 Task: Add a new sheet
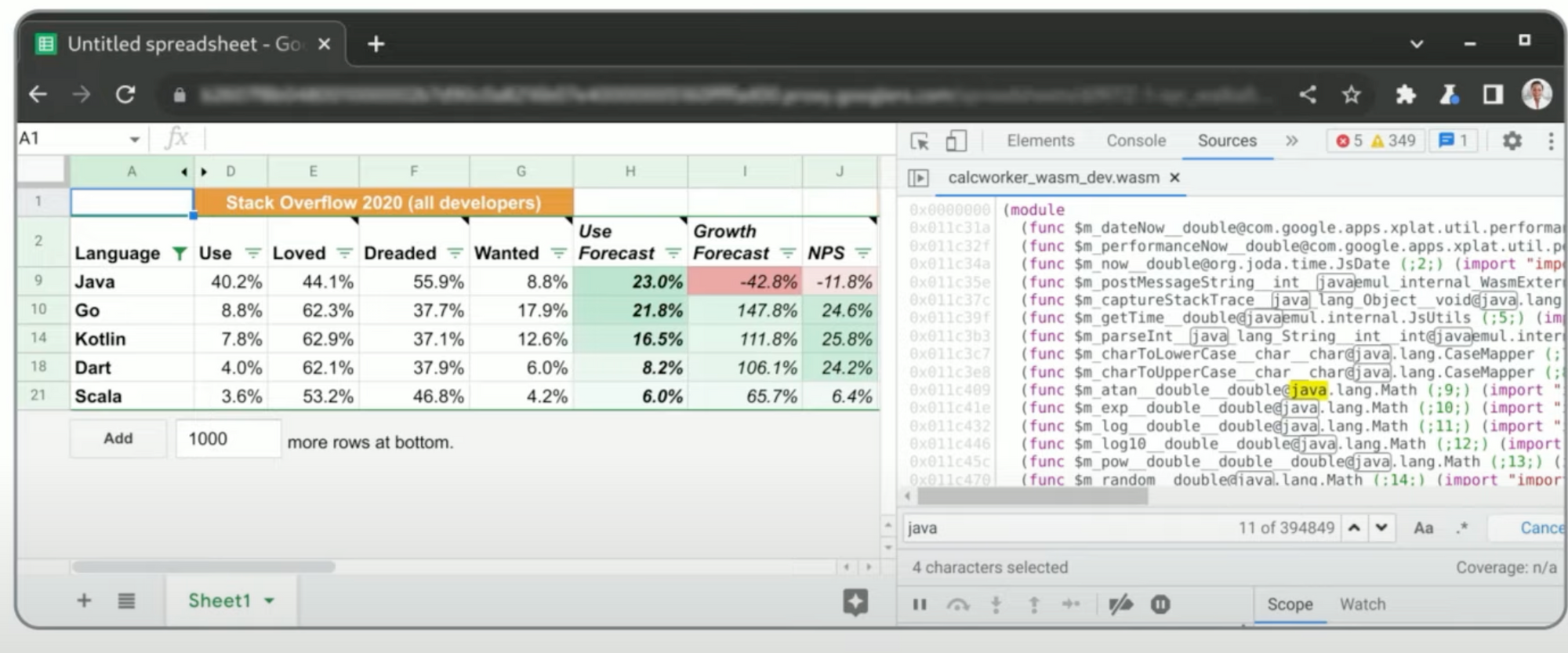point(84,601)
